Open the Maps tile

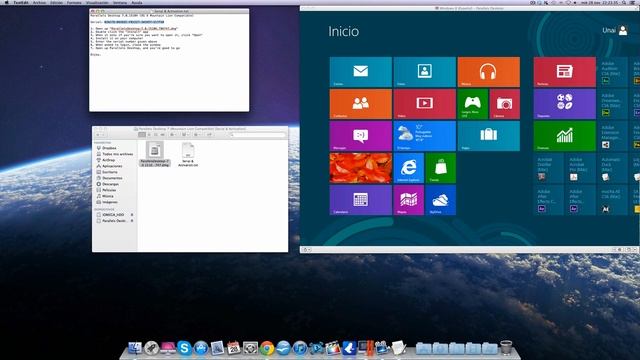click(x=409, y=200)
